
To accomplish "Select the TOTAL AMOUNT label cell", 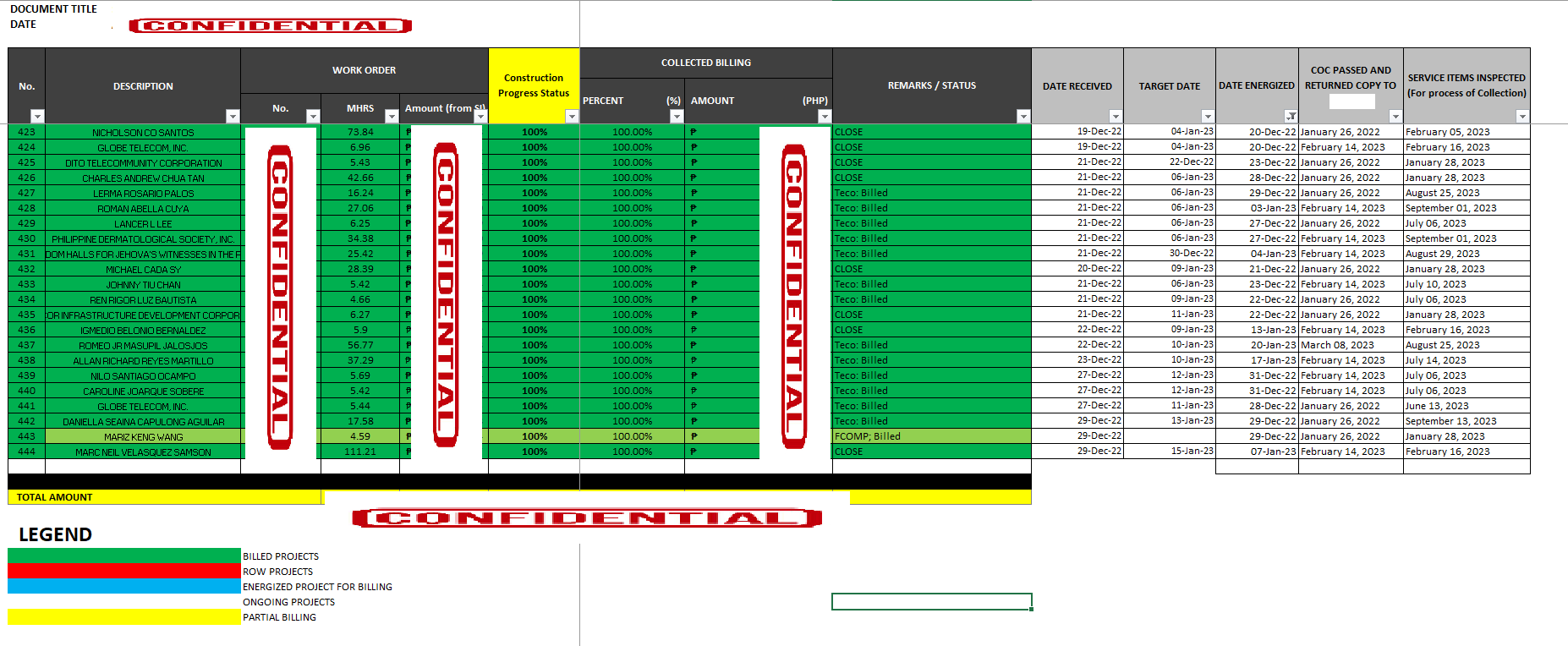I will click(x=166, y=497).
